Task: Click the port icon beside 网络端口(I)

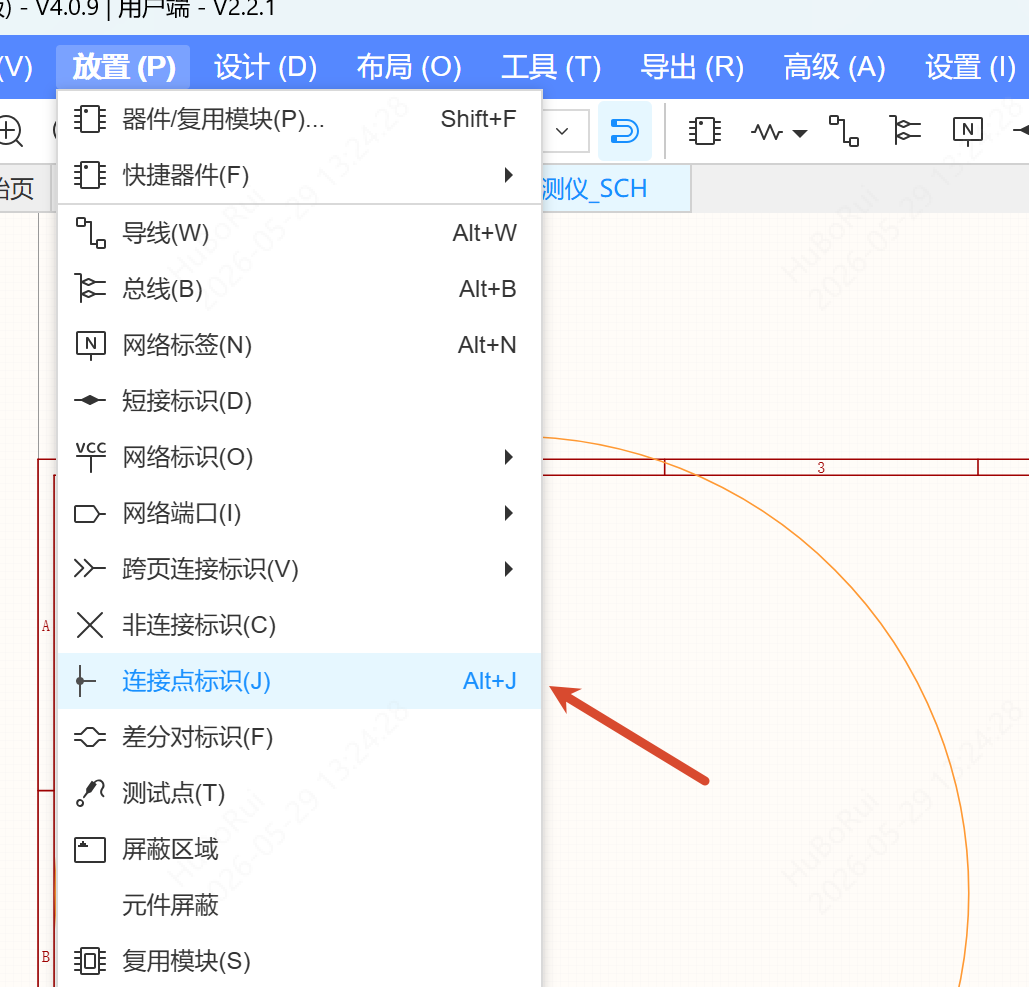Action: coord(90,513)
